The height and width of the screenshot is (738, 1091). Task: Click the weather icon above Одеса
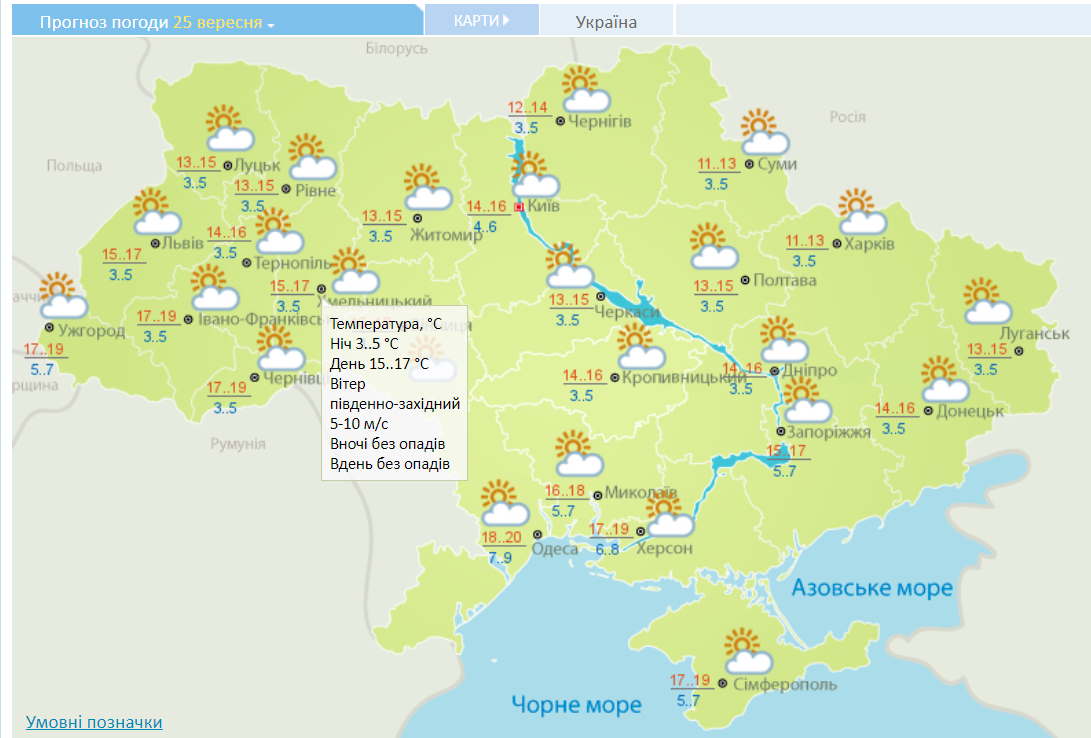503,503
